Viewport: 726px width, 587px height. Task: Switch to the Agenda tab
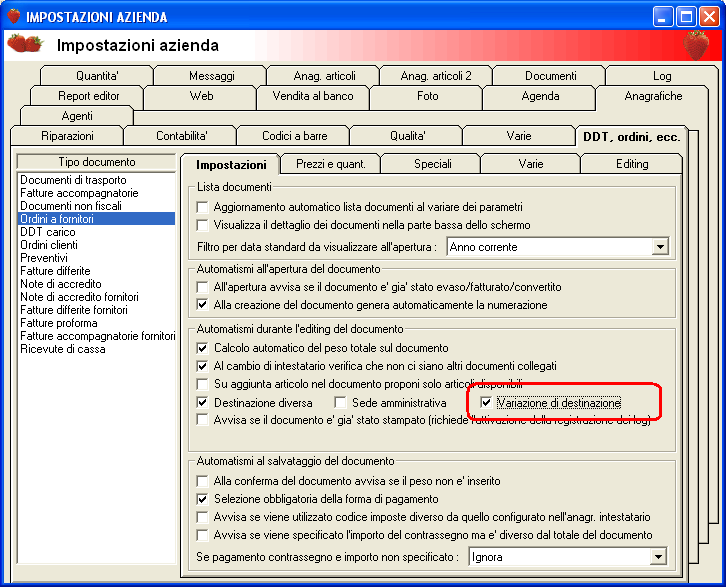point(540,96)
